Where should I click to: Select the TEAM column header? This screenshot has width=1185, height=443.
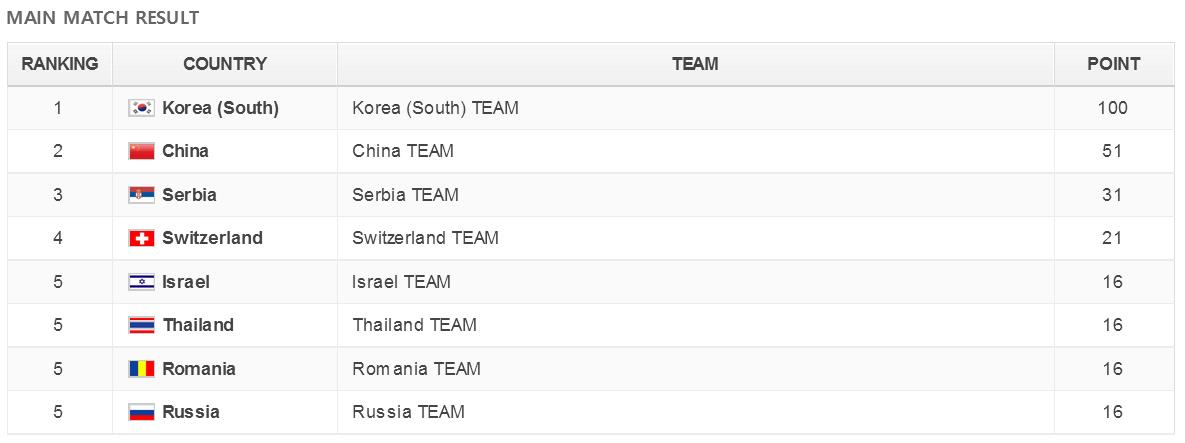(695, 64)
